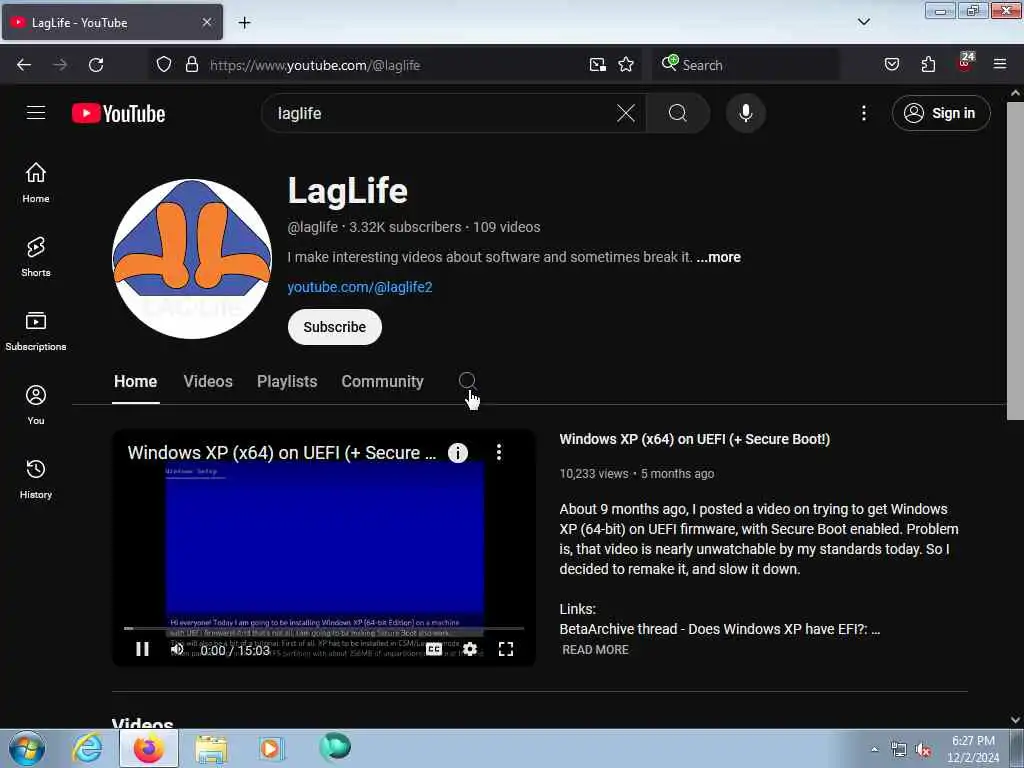This screenshot has height=768, width=1024.
Task: Enter fullscreen on featured video
Action: (x=506, y=648)
